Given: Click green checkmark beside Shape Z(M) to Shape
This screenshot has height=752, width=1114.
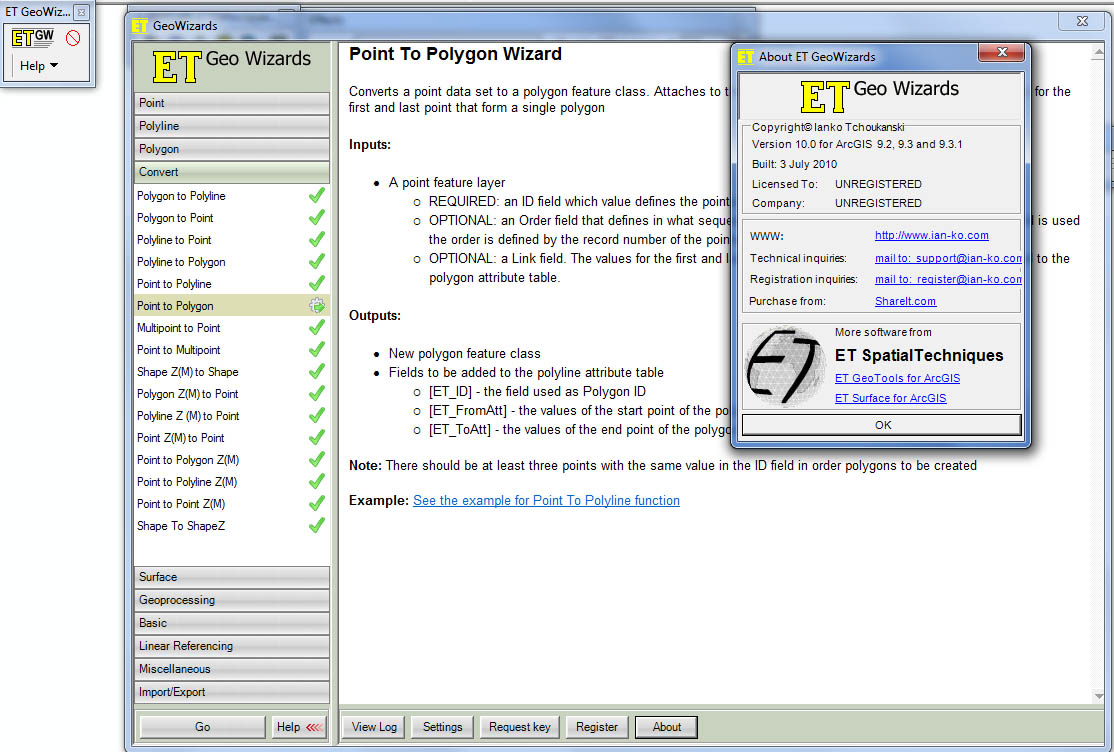Looking at the screenshot, I should tap(317, 372).
